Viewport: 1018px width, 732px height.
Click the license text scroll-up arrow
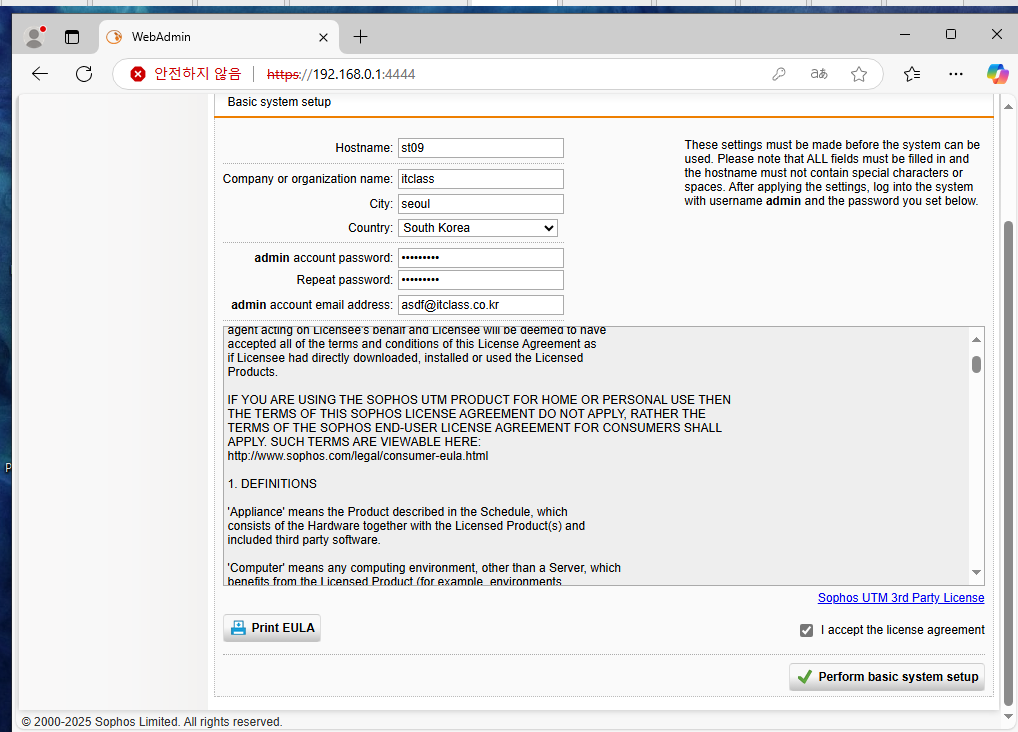(x=976, y=340)
